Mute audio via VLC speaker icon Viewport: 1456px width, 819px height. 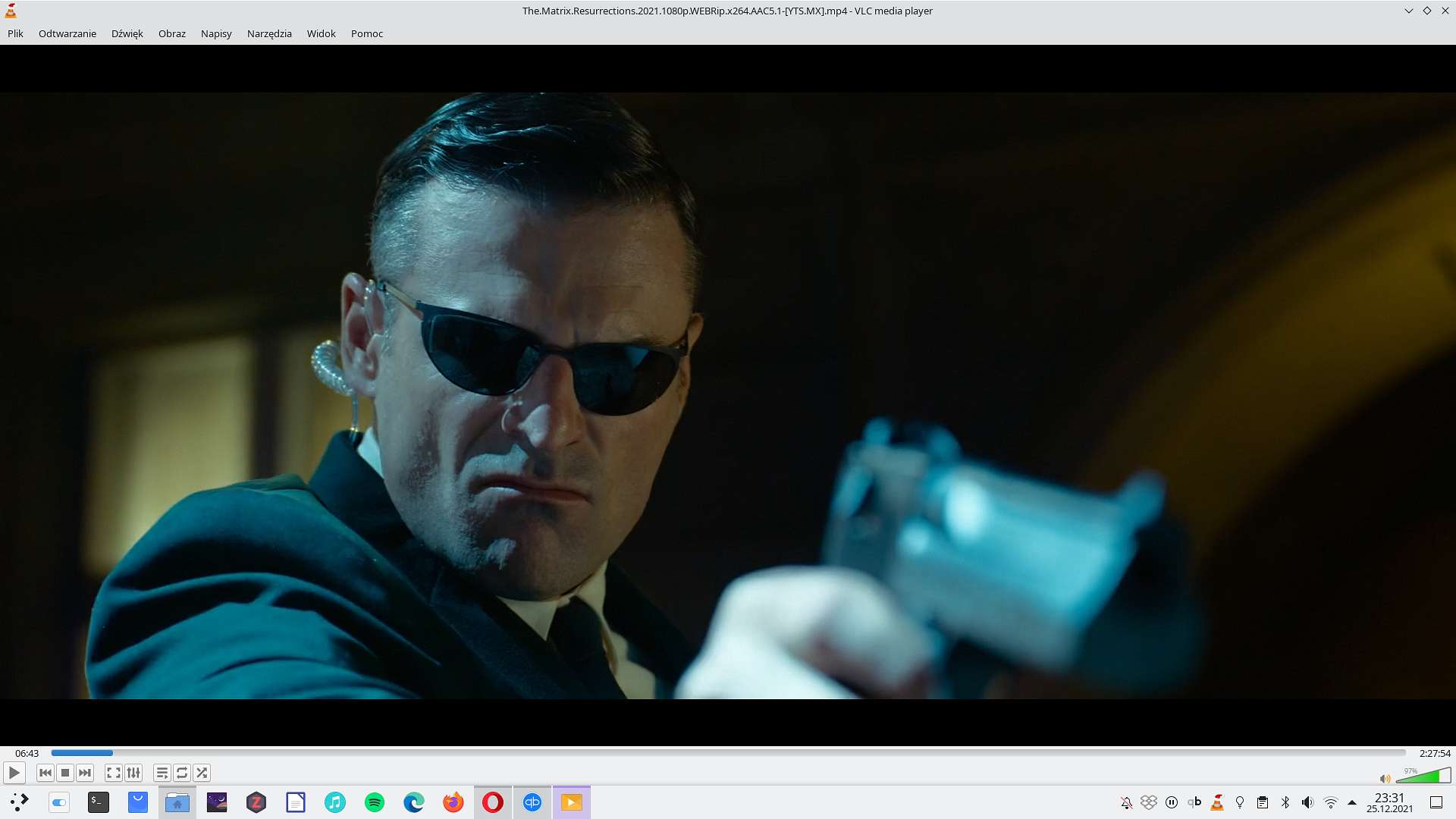pos(1385,778)
